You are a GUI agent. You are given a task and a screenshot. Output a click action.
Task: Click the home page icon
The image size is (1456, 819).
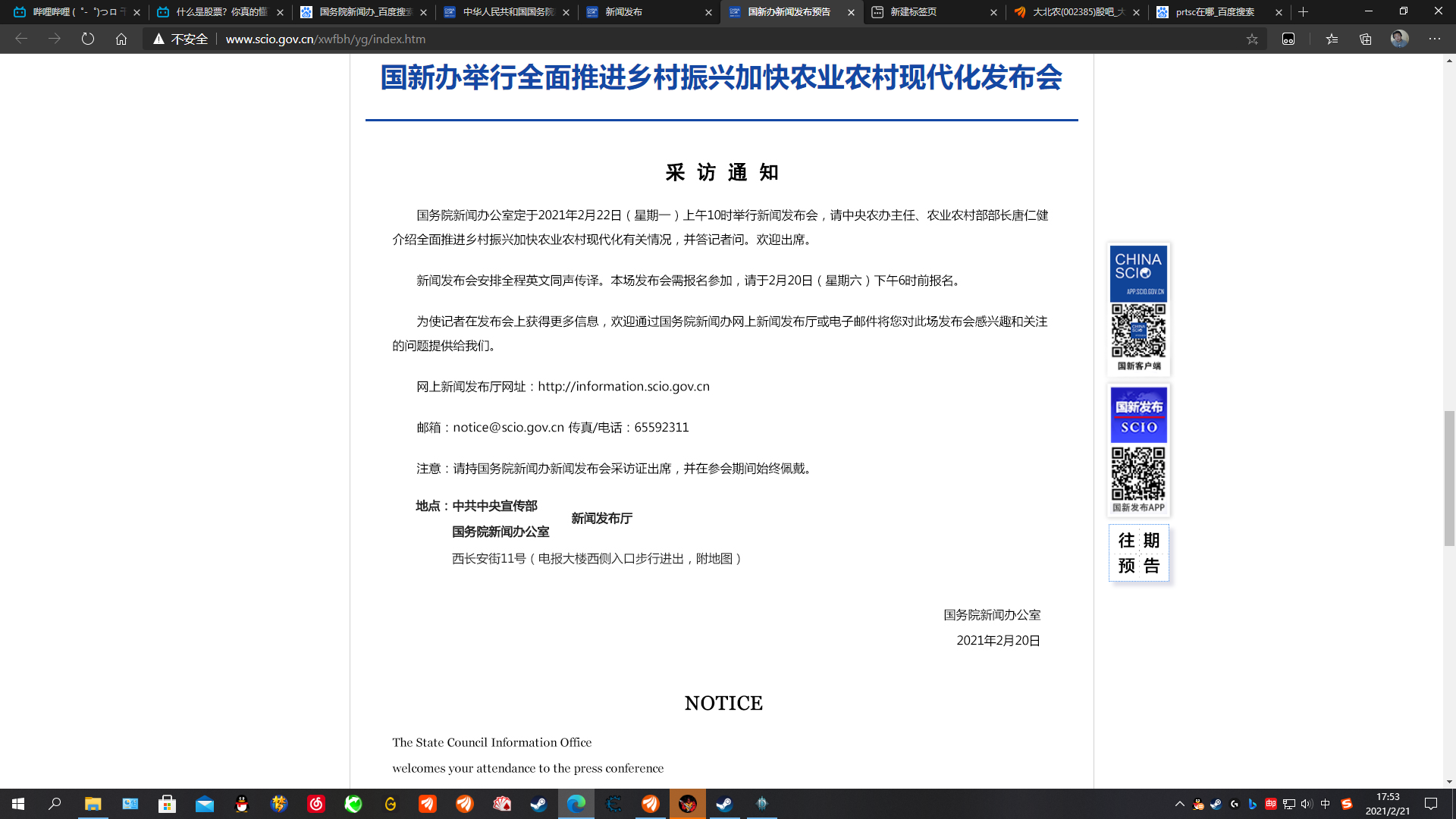click(x=121, y=39)
